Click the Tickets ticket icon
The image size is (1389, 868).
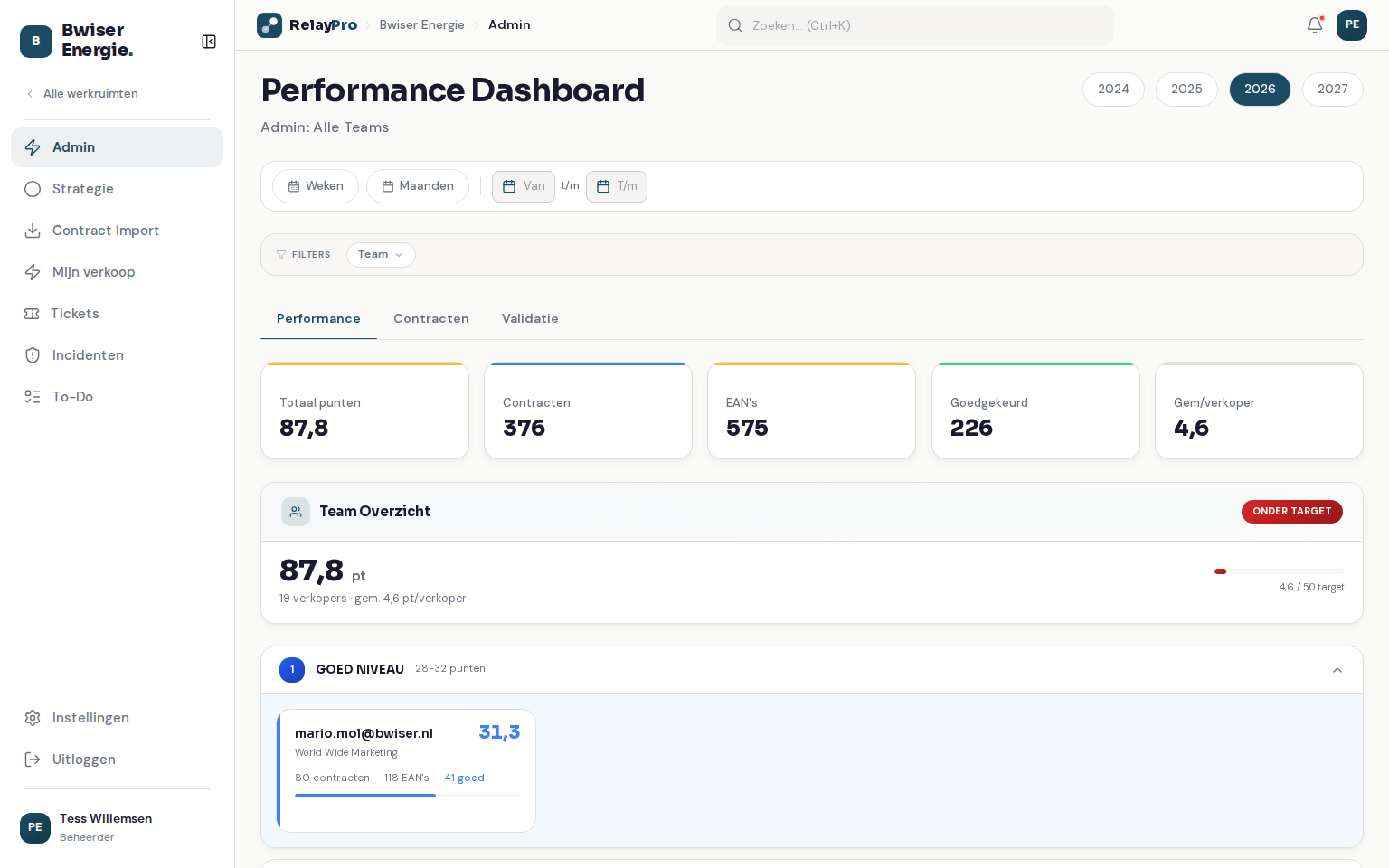click(x=32, y=314)
